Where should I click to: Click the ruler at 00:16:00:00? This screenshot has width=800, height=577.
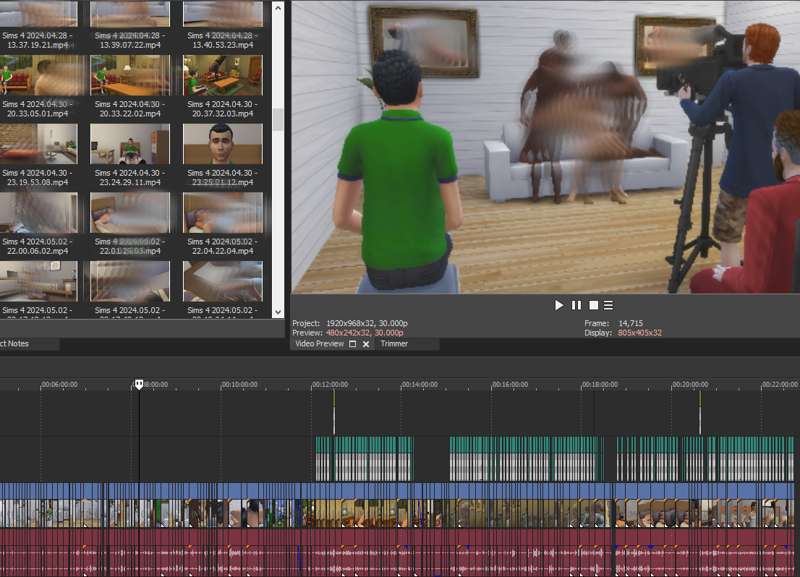(510, 384)
